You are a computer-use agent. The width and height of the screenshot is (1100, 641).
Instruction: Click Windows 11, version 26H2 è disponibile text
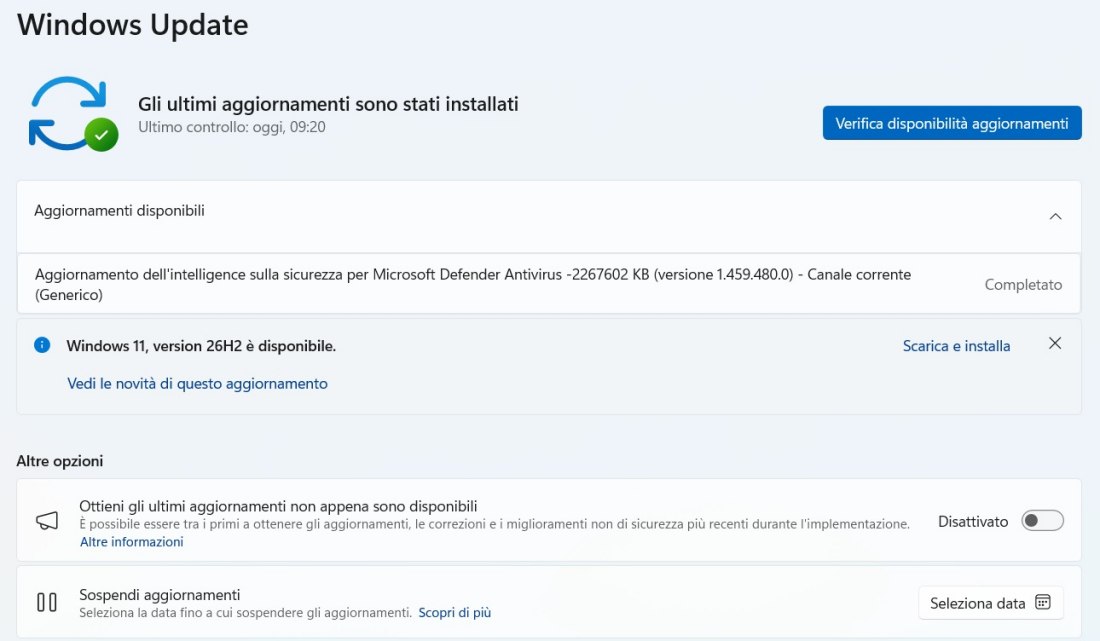pos(201,346)
